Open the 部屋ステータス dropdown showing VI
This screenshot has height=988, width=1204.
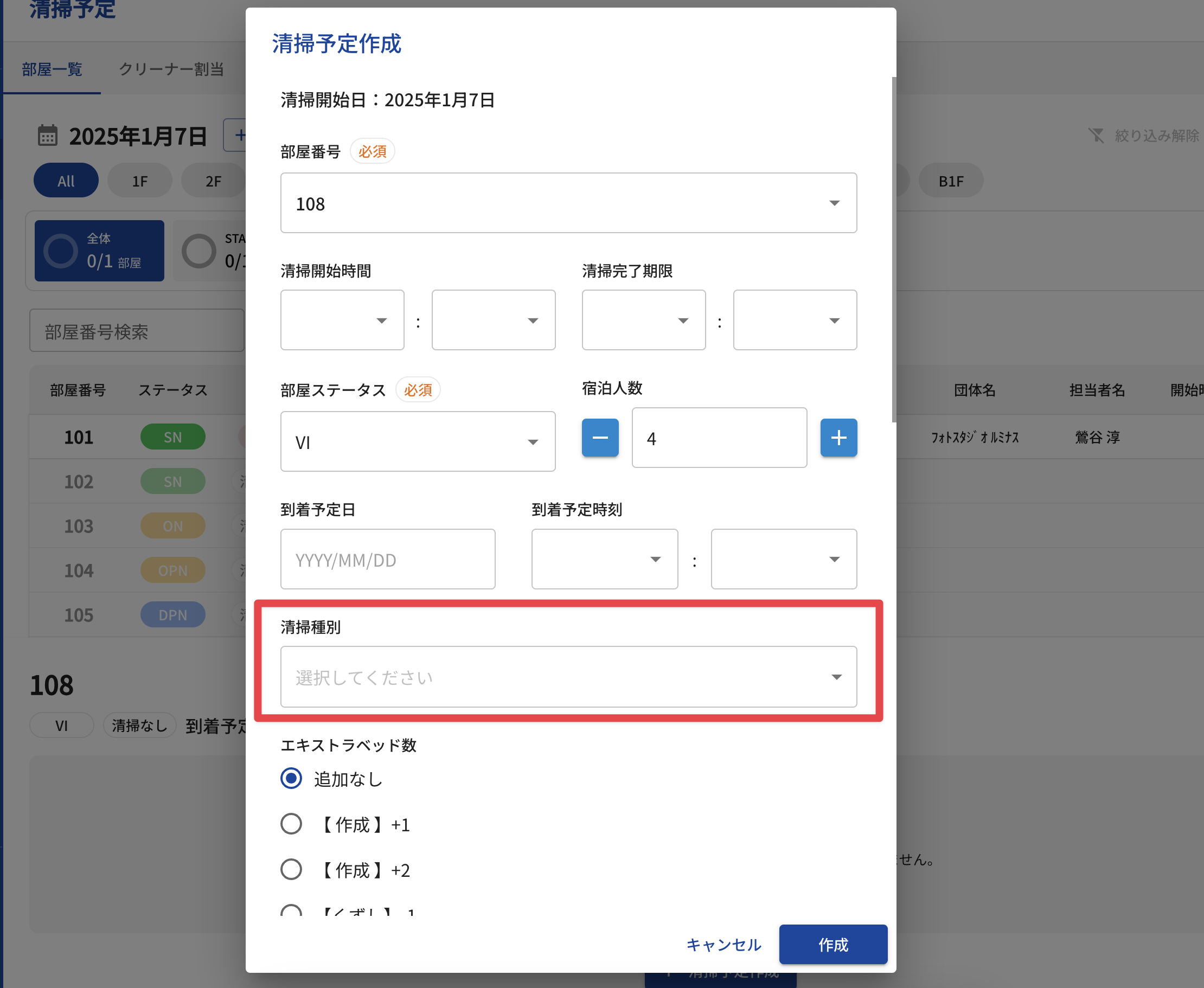pos(417,441)
